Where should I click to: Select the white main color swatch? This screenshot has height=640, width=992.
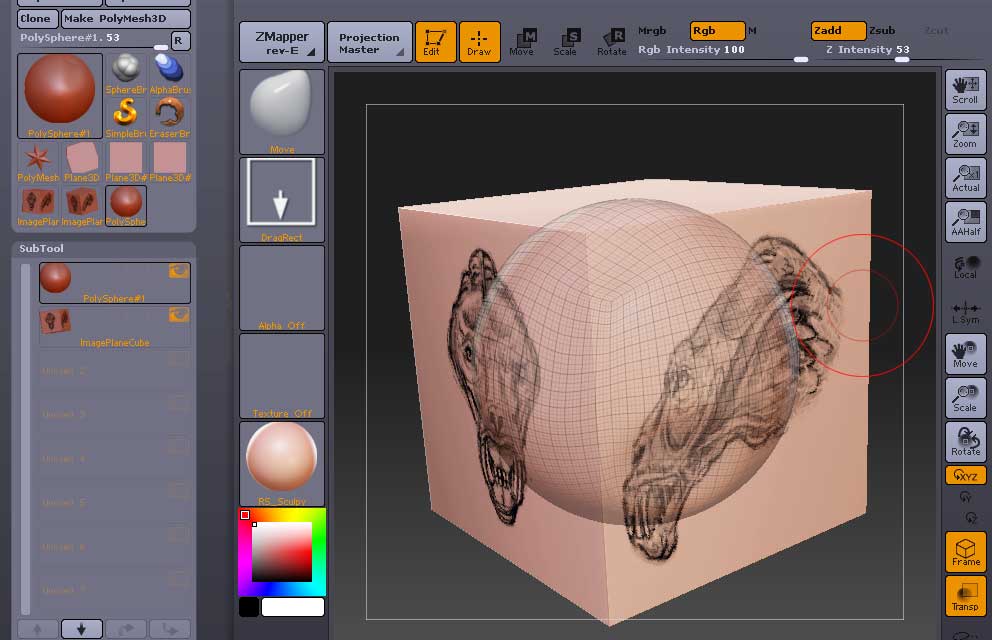pos(293,607)
